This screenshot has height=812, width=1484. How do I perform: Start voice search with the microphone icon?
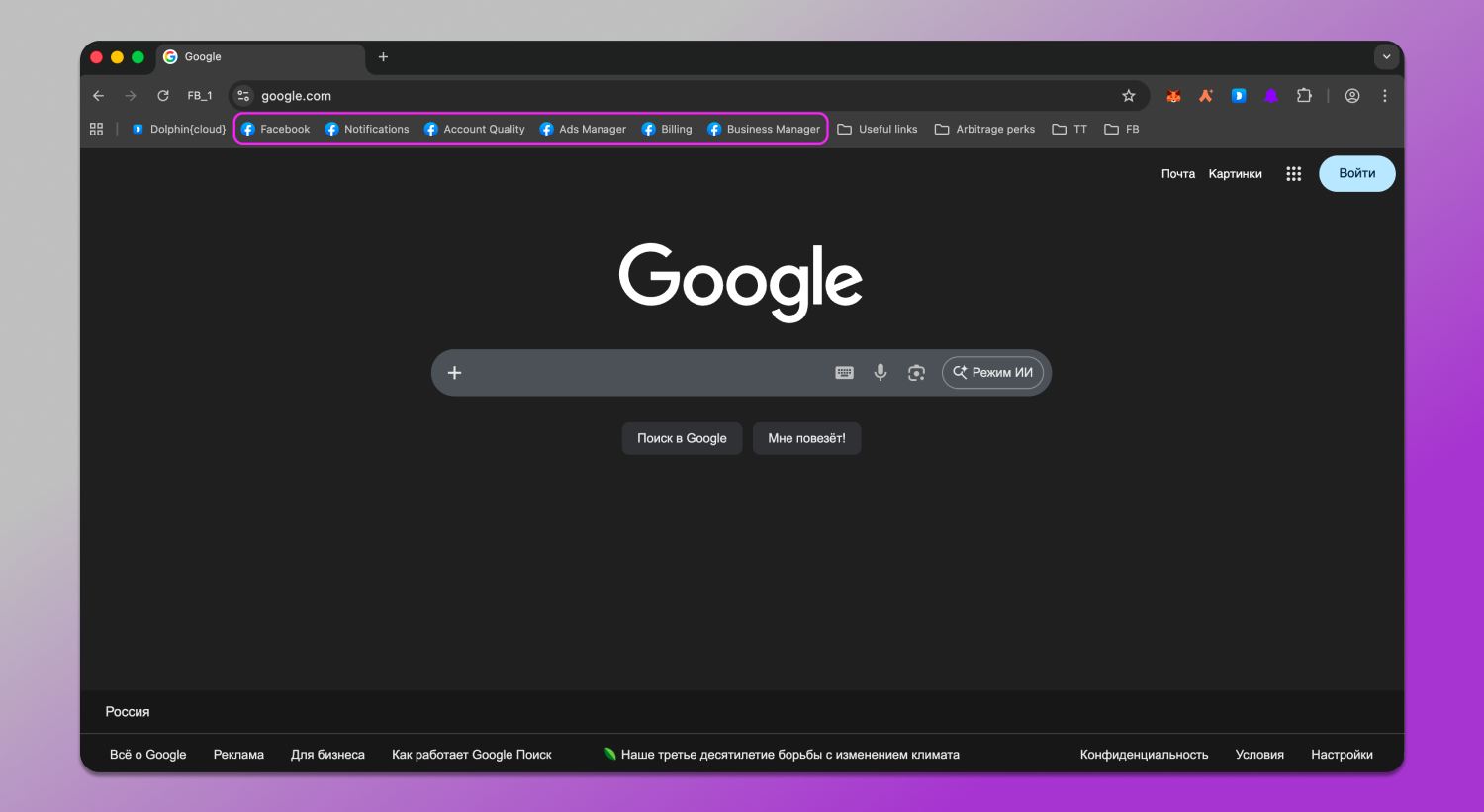[x=880, y=373]
